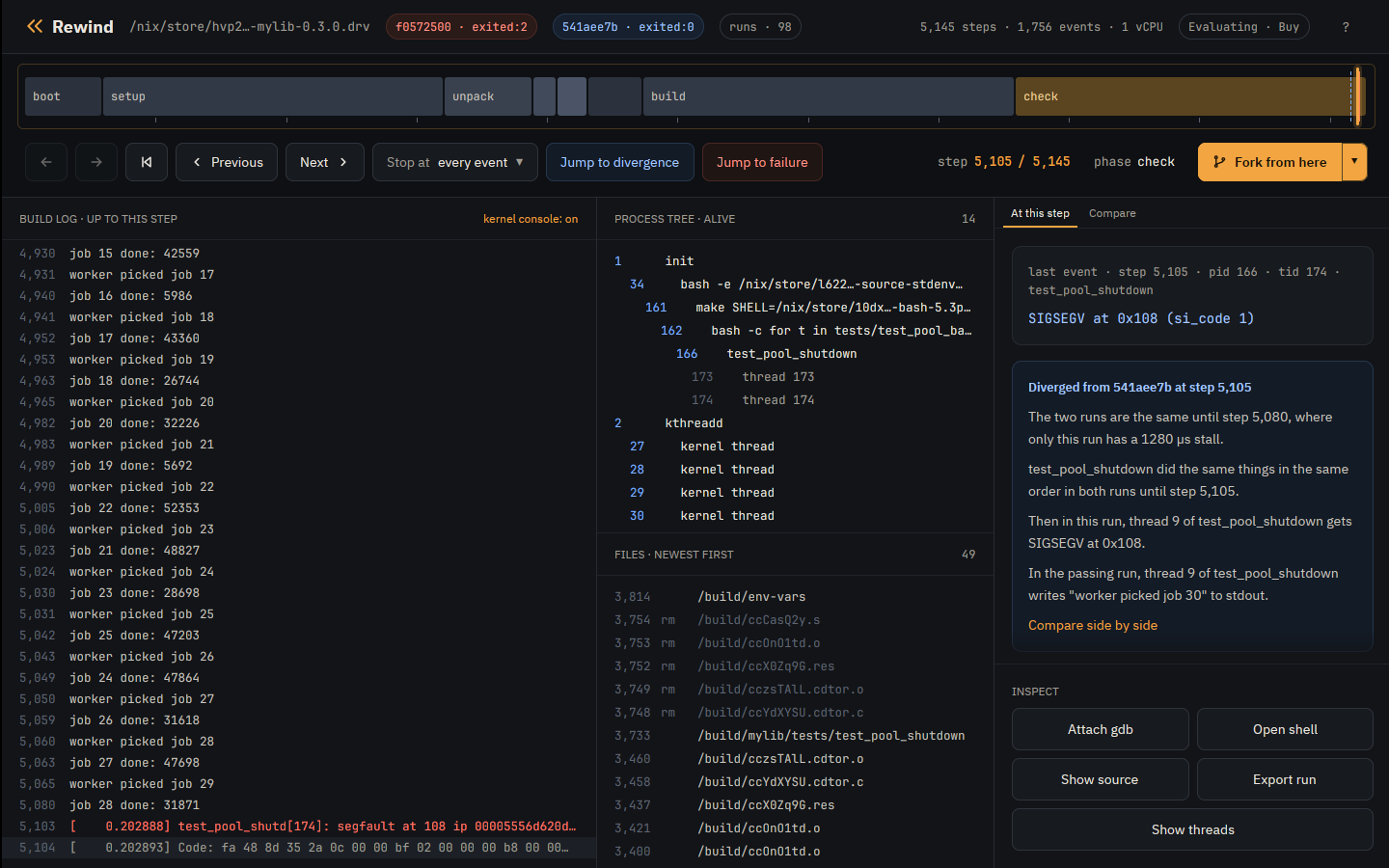
Task: Select the build phase in the timeline
Action: tap(829, 96)
